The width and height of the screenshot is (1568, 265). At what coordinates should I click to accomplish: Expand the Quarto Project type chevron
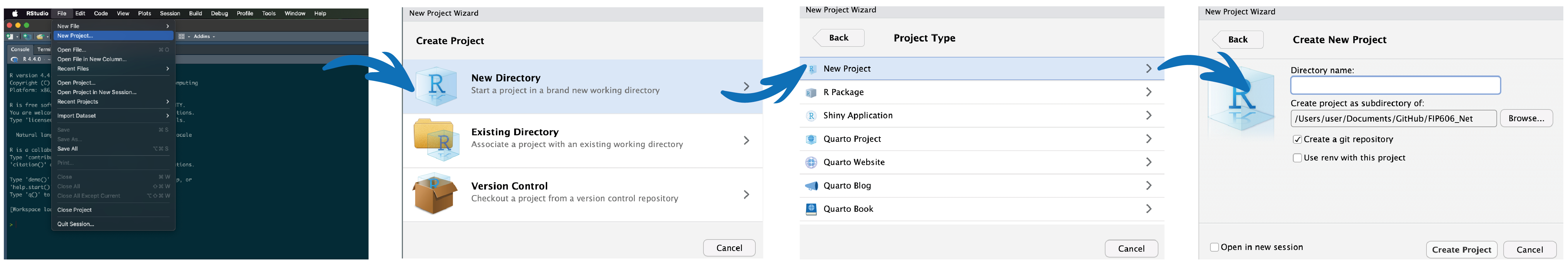tap(1149, 139)
